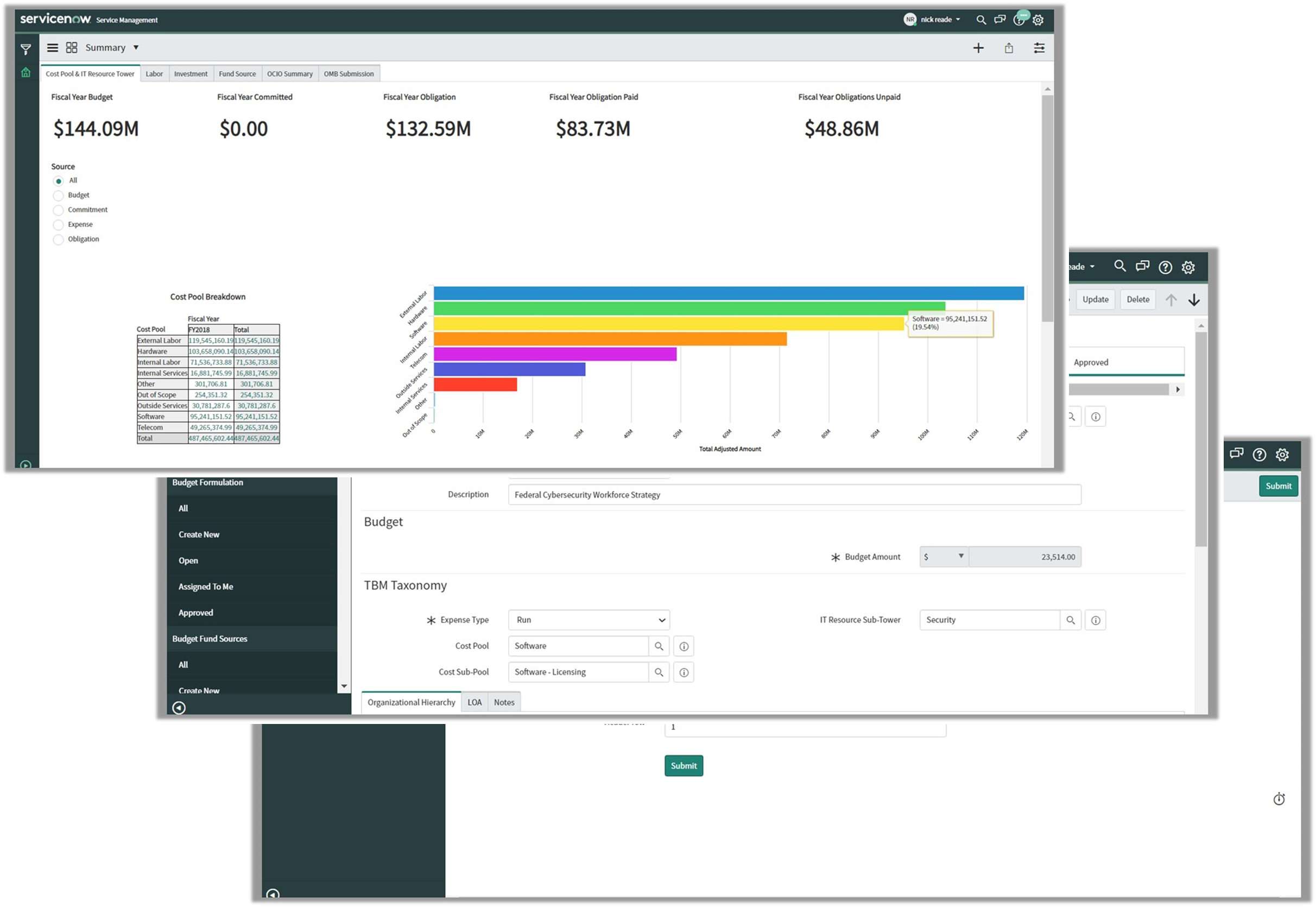Click the blue External Labor chart bar
The image size is (1316, 907).
point(729,294)
